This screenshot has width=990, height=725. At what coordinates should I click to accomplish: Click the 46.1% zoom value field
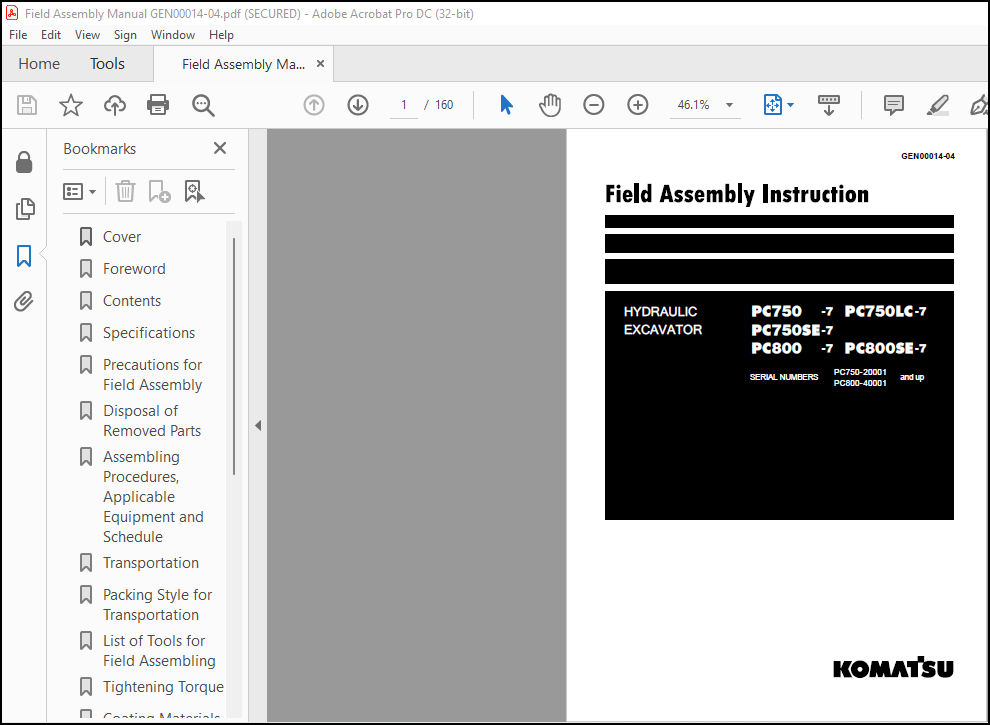(694, 105)
